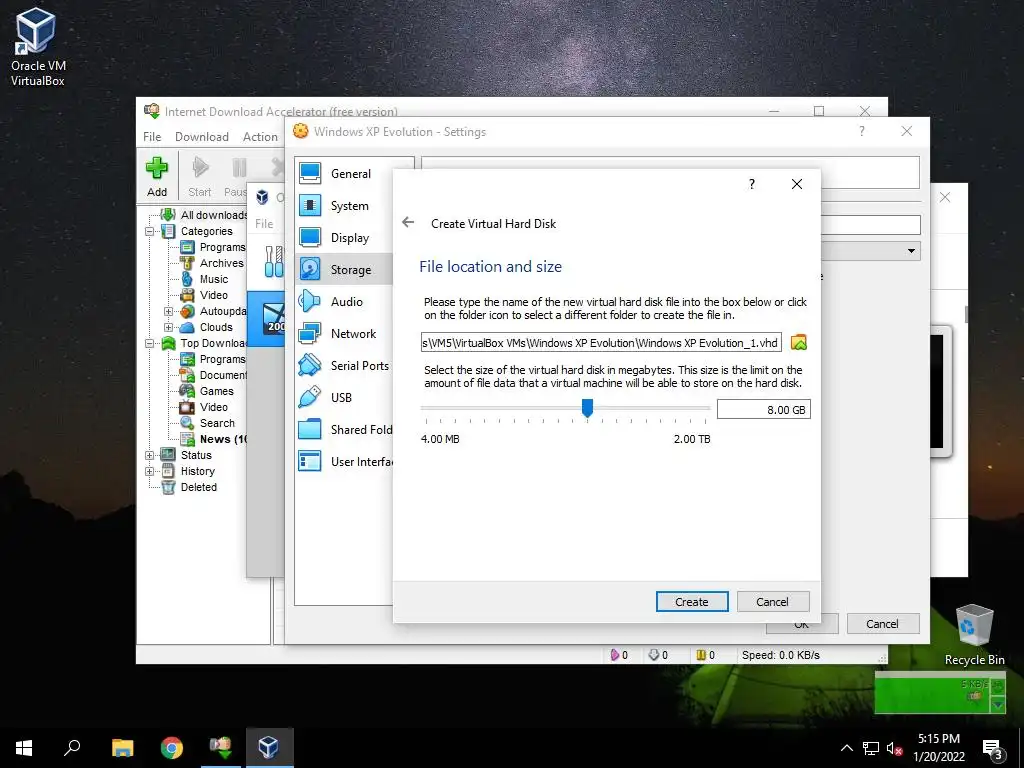Click the wizard's help question mark
The height and width of the screenshot is (768, 1024).
(752, 184)
